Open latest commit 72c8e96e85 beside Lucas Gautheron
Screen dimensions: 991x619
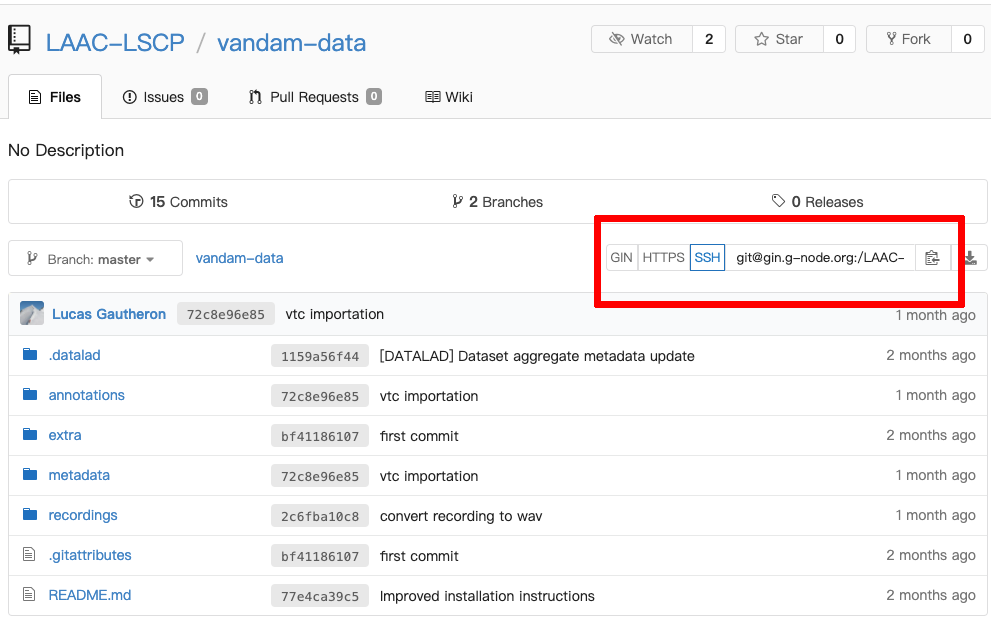click(x=226, y=314)
